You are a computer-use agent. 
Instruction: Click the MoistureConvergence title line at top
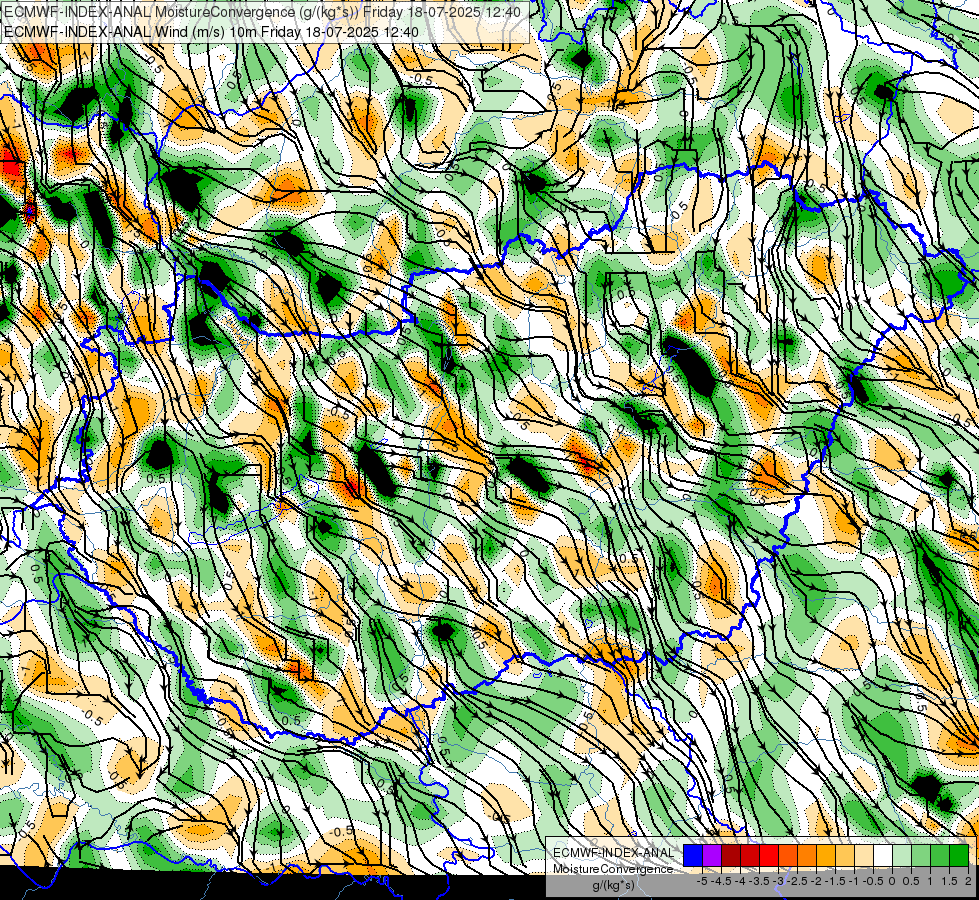point(262,12)
